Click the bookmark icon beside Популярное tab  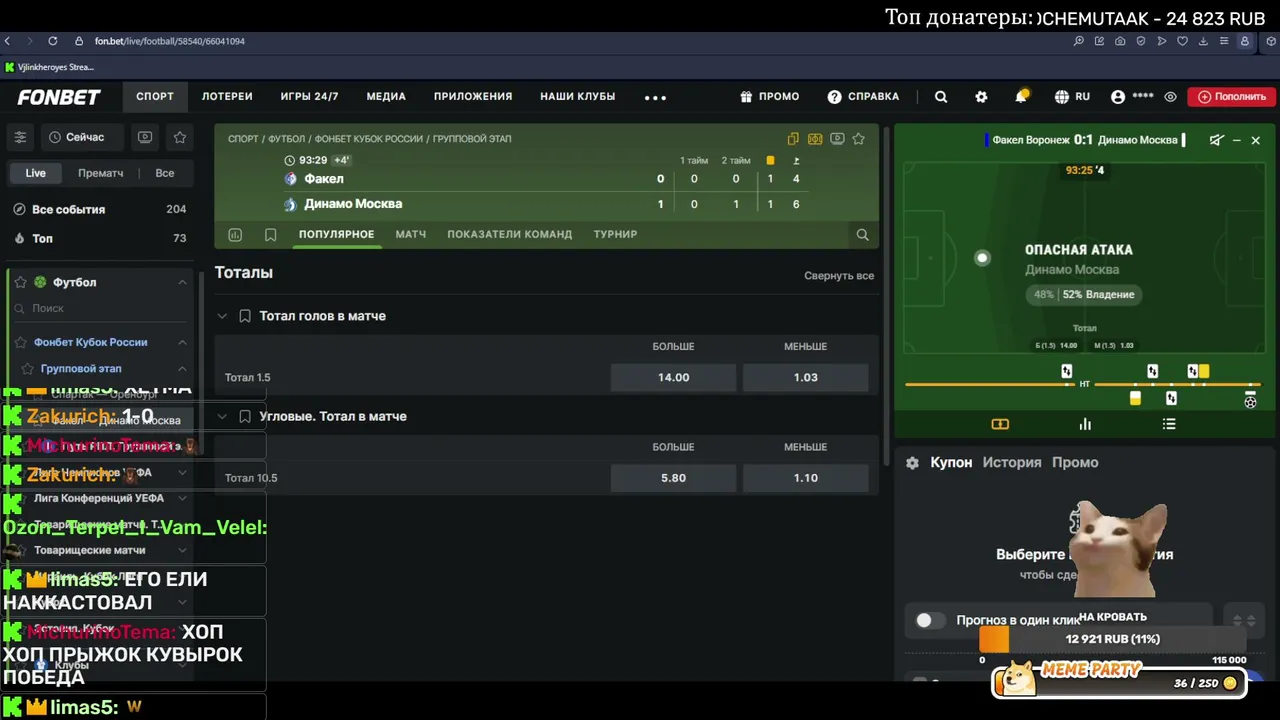pos(270,235)
